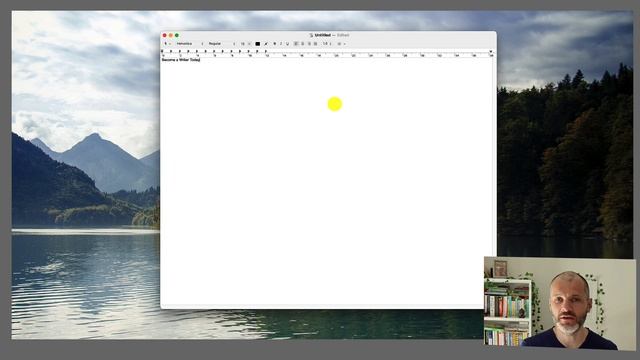Viewport: 640px width, 360px height.
Task: Click the Untitled document title
Action: click(x=322, y=35)
